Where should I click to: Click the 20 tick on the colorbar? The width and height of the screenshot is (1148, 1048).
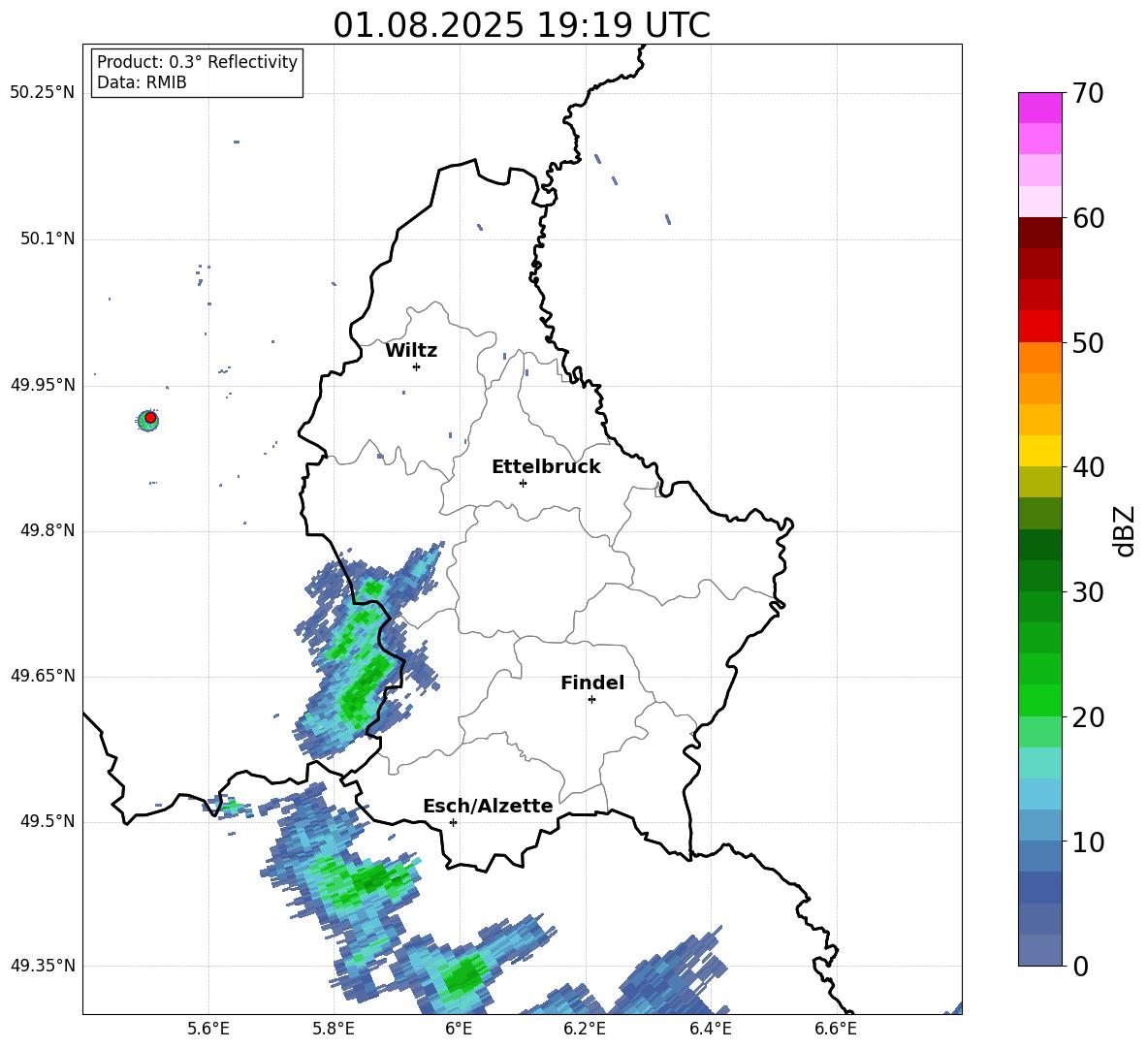(x=1088, y=717)
